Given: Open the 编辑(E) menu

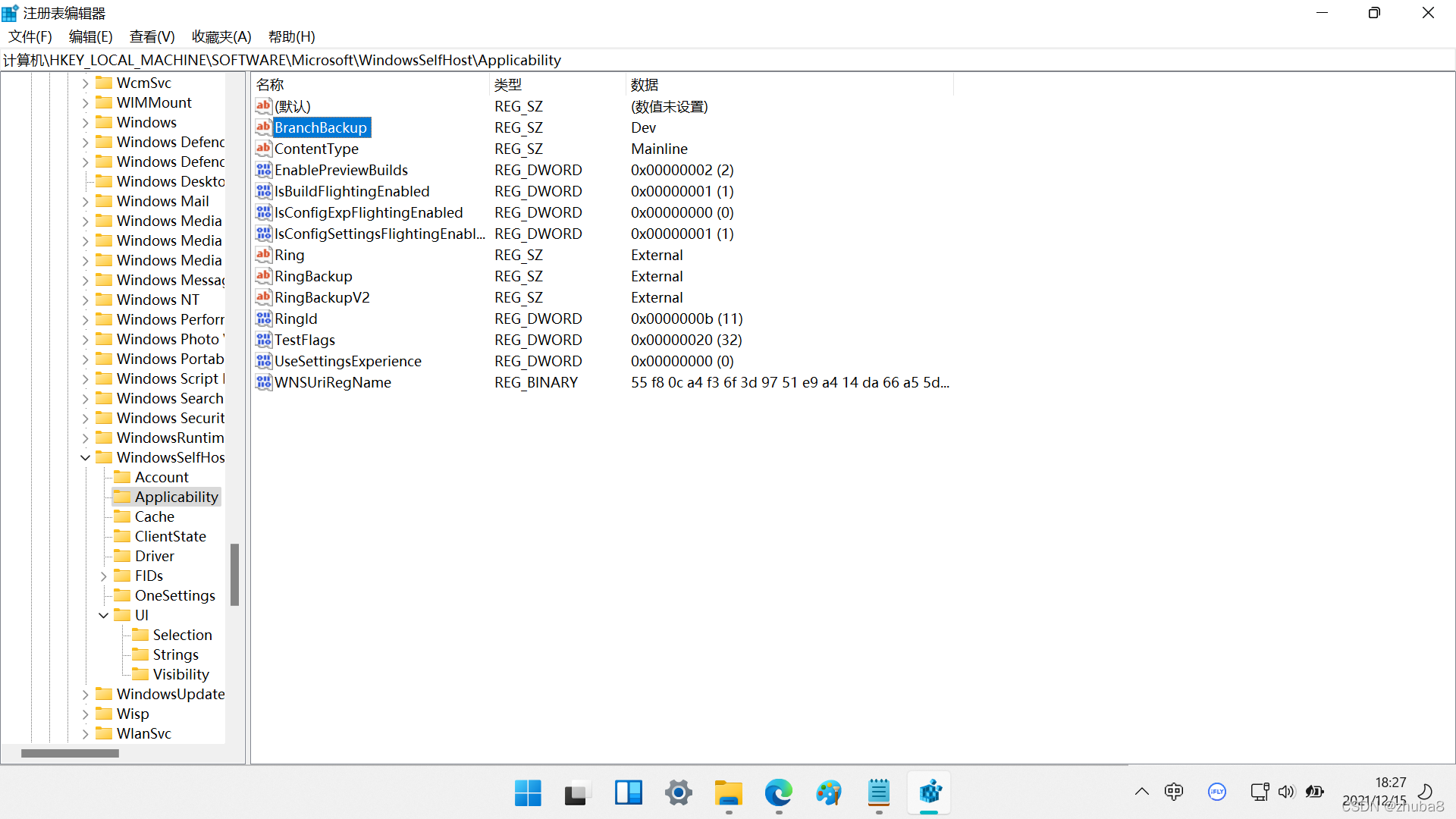Looking at the screenshot, I should (x=90, y=36).
